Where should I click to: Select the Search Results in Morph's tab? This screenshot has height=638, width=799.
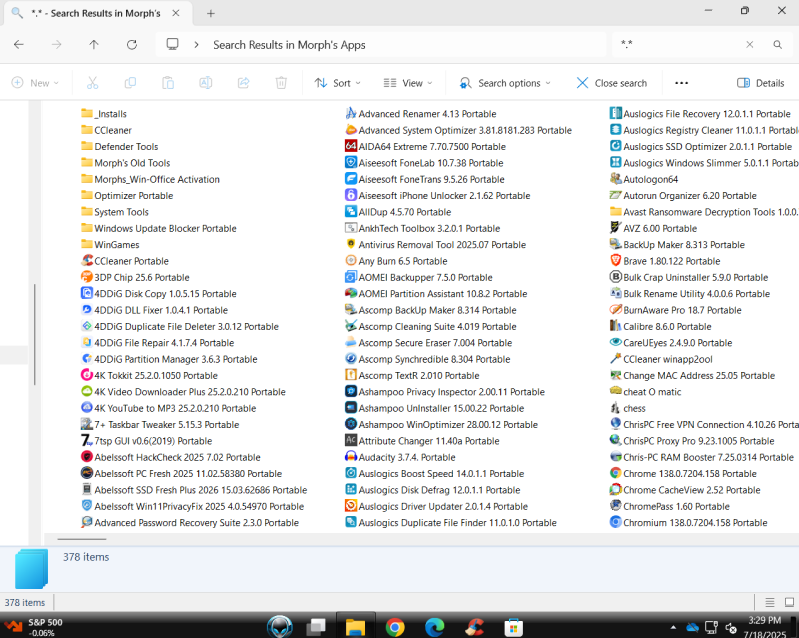(x=98, y=13)
